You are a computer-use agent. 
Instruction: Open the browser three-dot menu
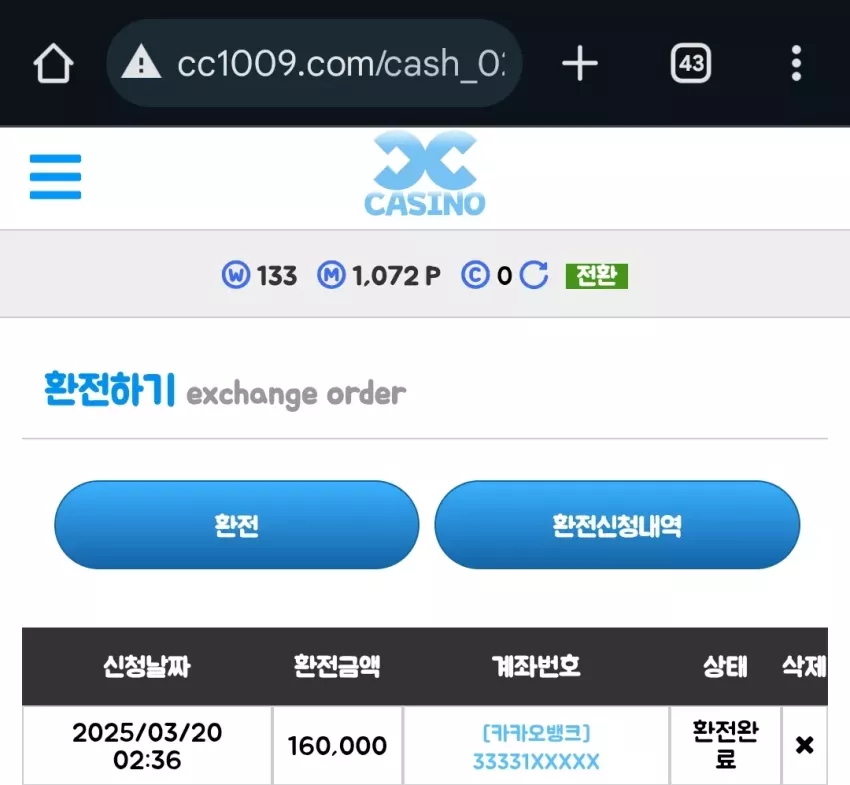[x=796, y=63]
